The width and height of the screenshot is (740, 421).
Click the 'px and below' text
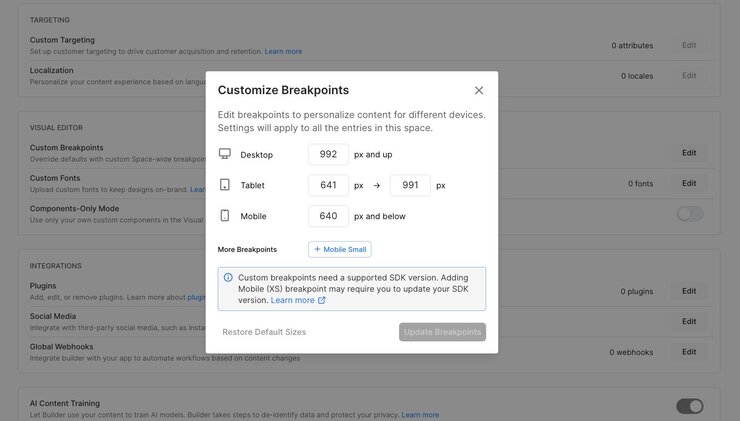[x=379, y=216]
